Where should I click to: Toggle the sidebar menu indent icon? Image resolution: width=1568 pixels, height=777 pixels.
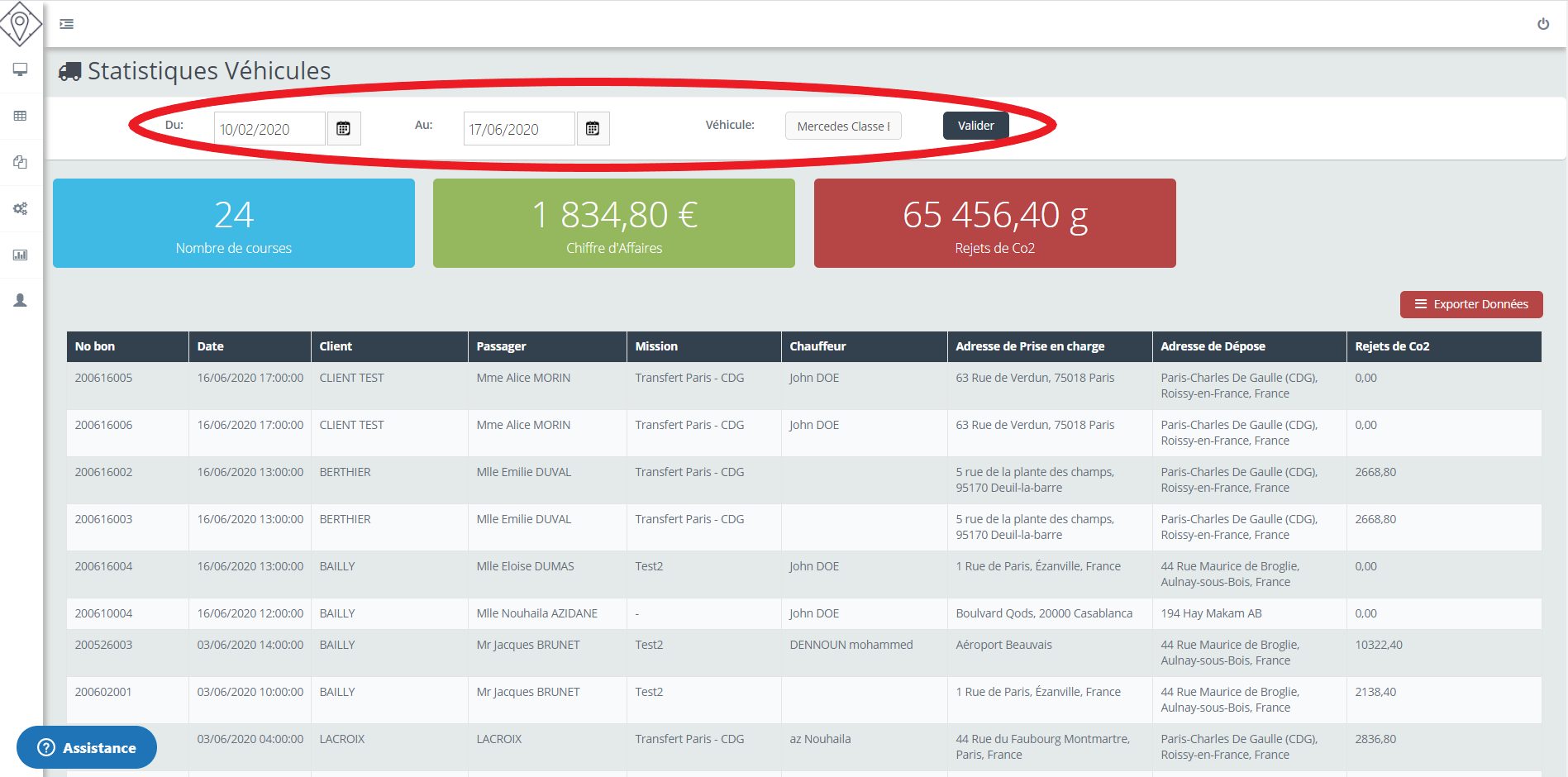[x=67, y=24]
